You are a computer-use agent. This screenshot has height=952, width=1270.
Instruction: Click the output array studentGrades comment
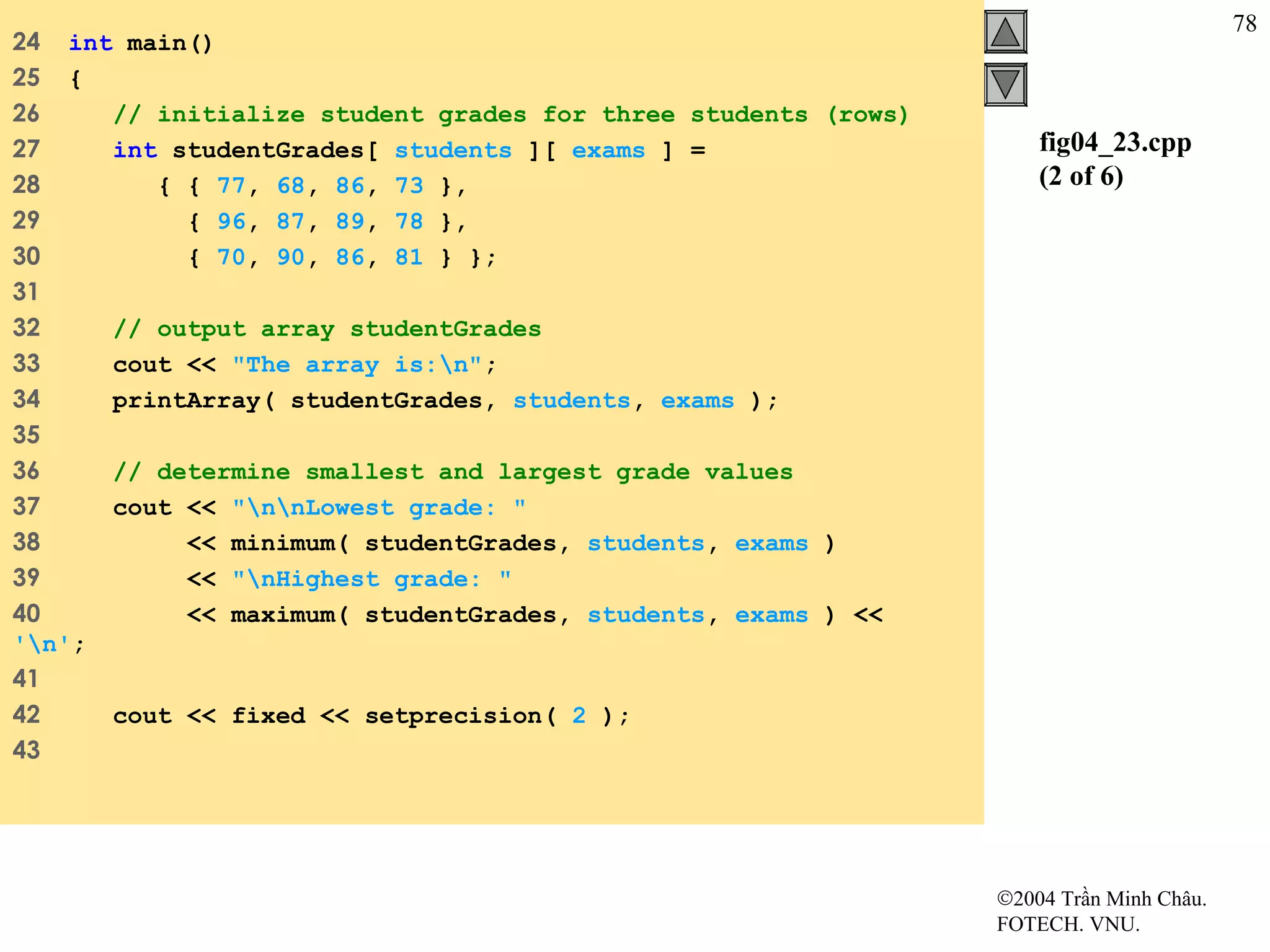[327, 329]
